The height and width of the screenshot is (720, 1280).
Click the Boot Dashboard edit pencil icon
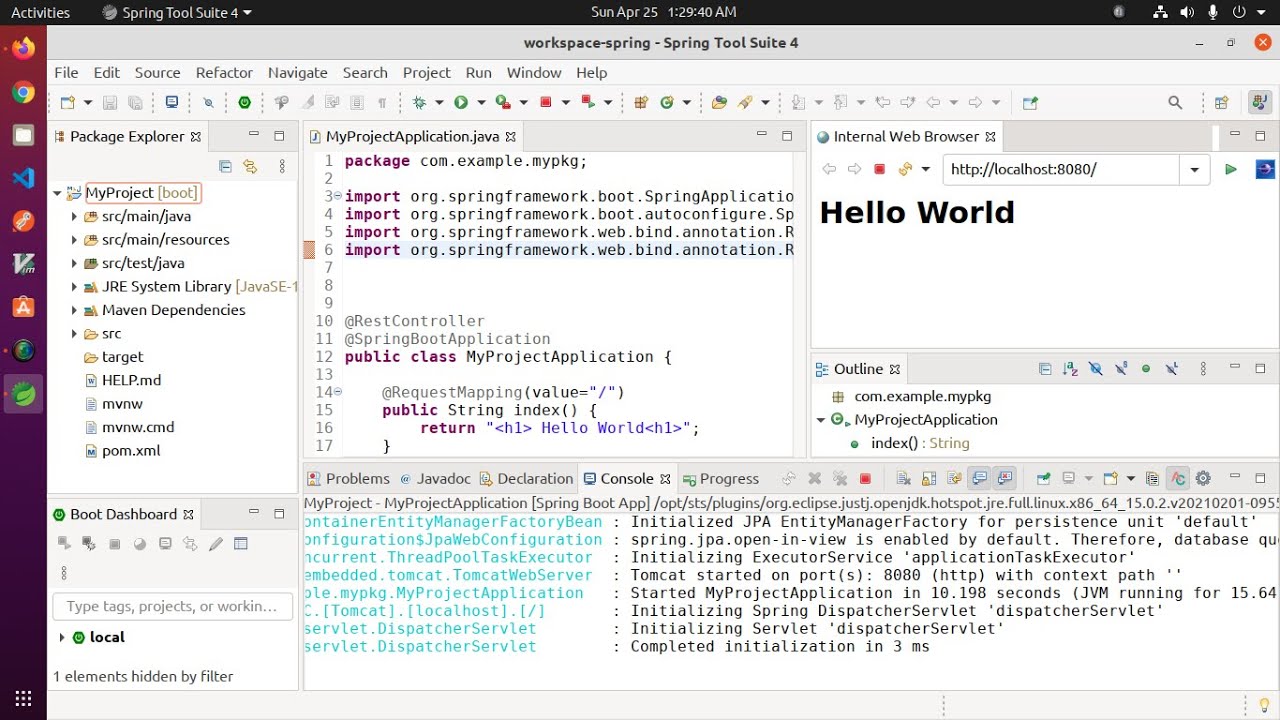(216, 544)
